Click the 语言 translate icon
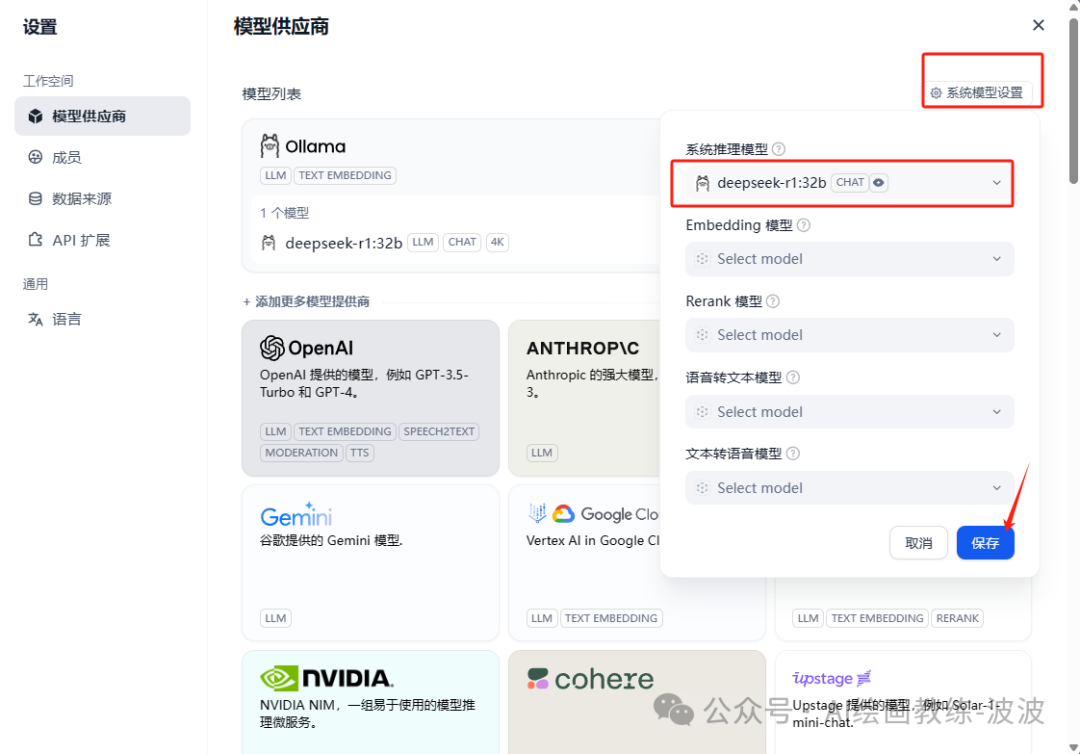 point(35,319)
